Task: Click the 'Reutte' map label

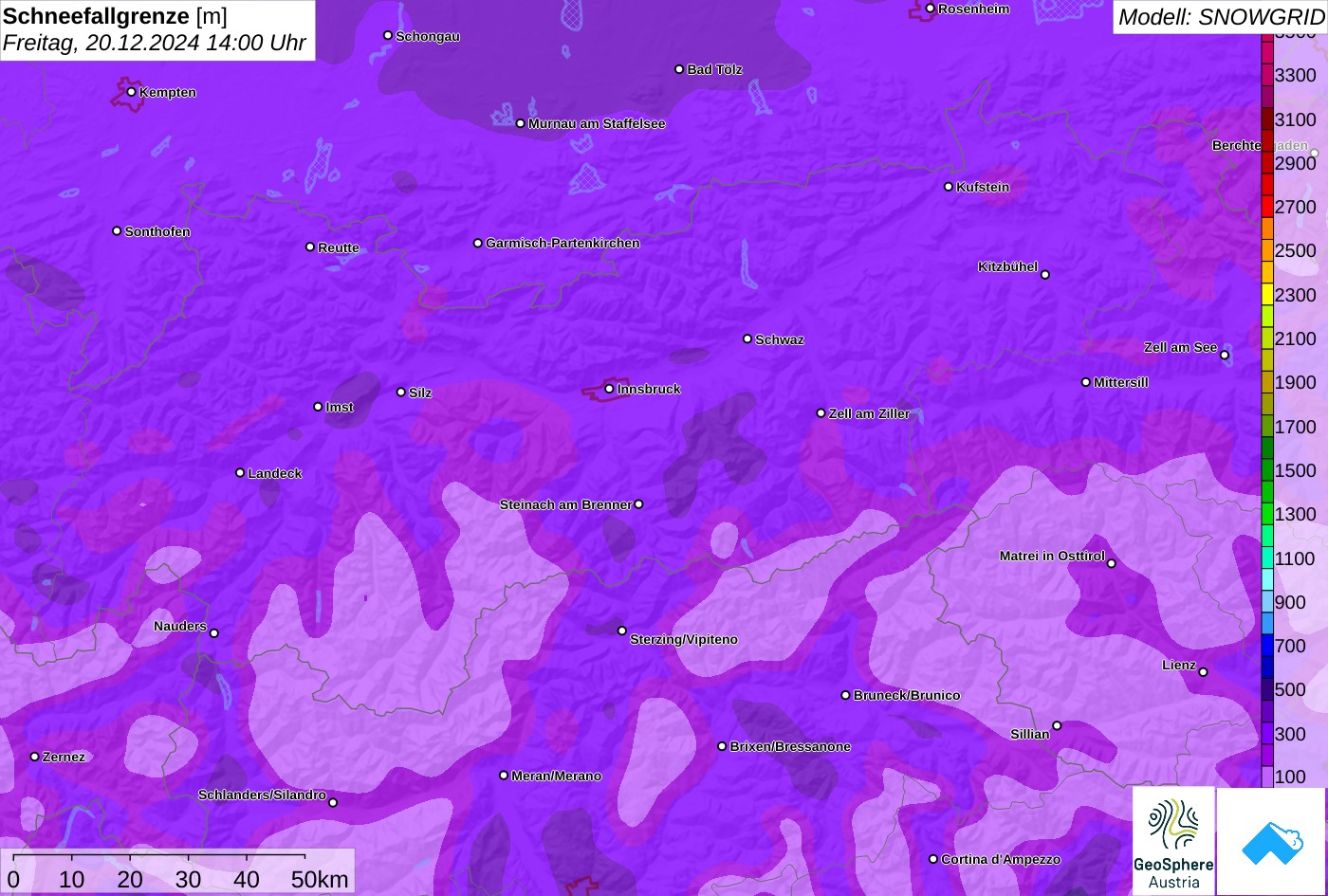Action: click(x=339, y=247)
